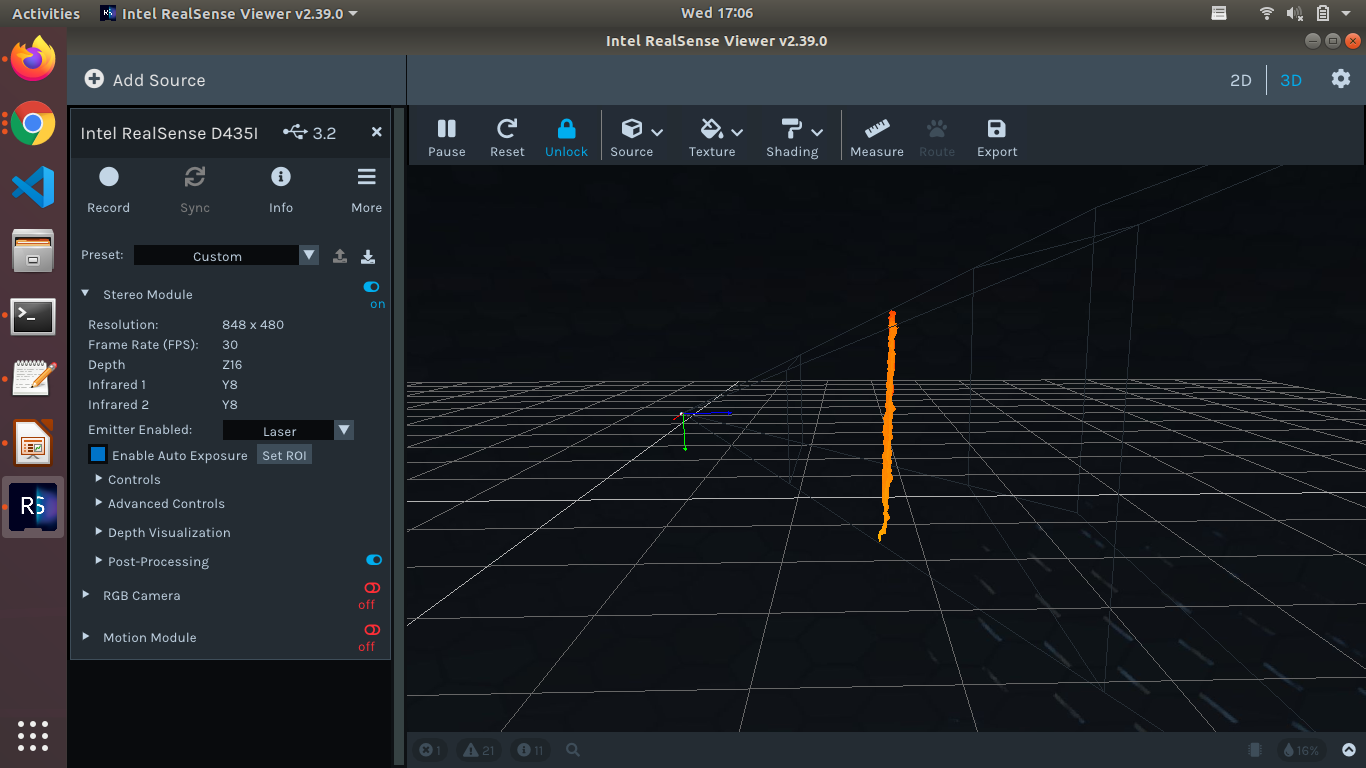Click the Set ROI button

point(284,454)
